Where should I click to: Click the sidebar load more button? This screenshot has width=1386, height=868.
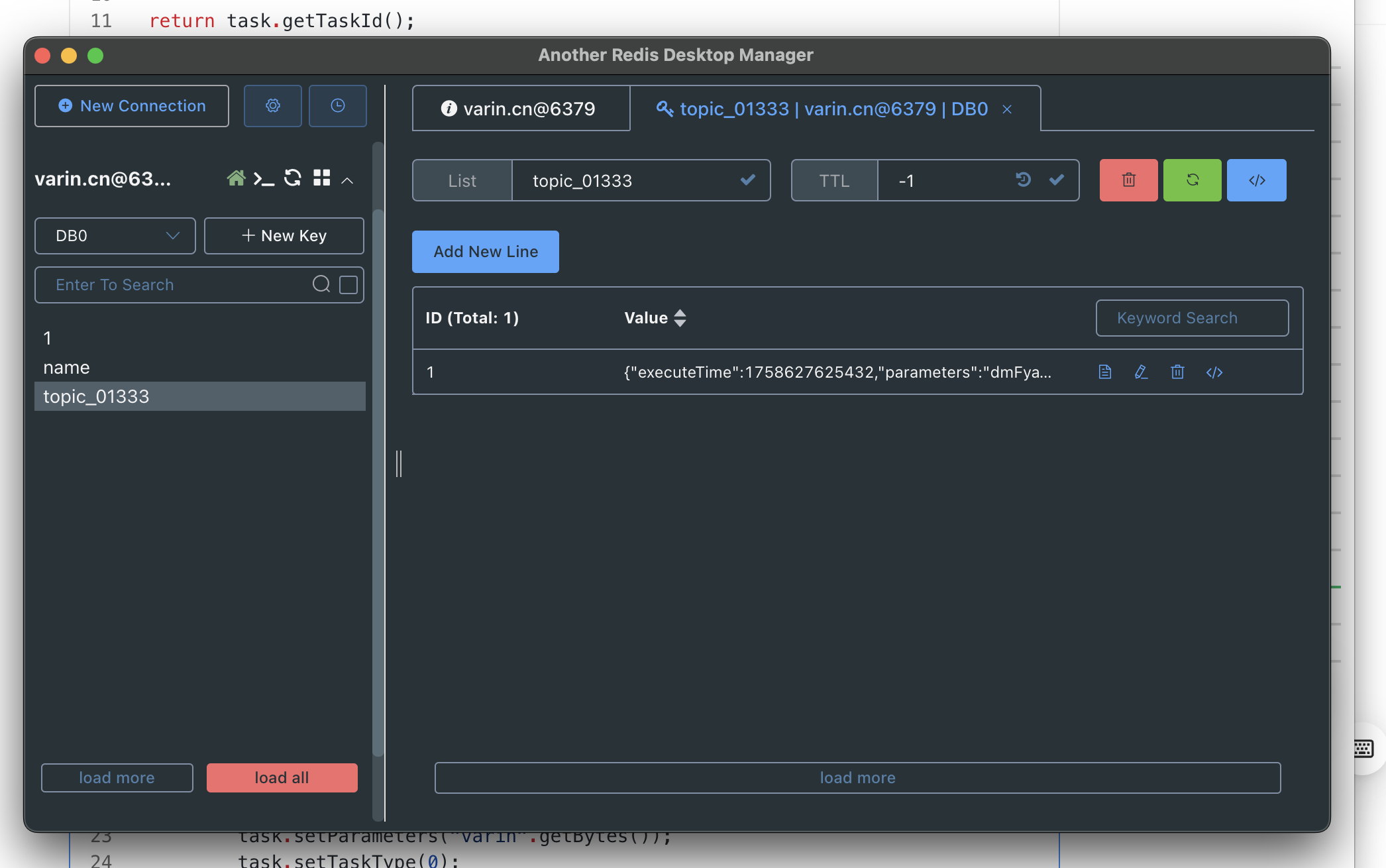point(117,778)
